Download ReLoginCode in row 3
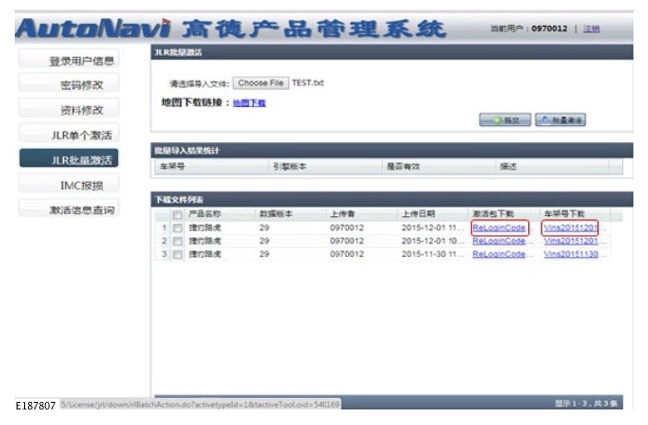 click(x=499, y=254)
